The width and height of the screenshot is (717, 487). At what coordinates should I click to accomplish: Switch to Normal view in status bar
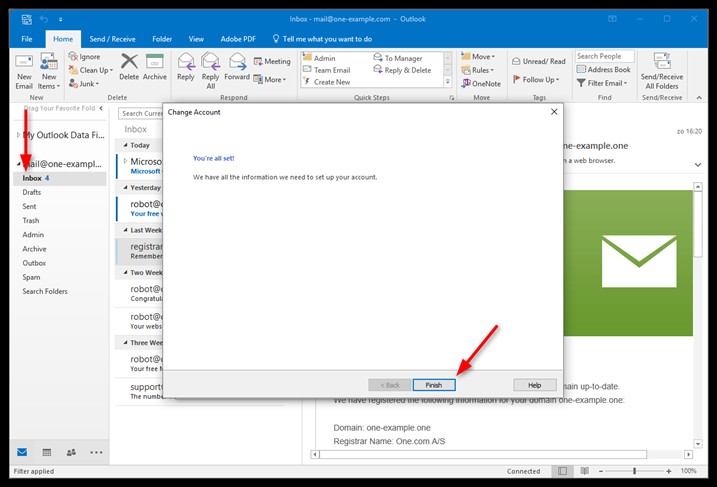[562, 471]
